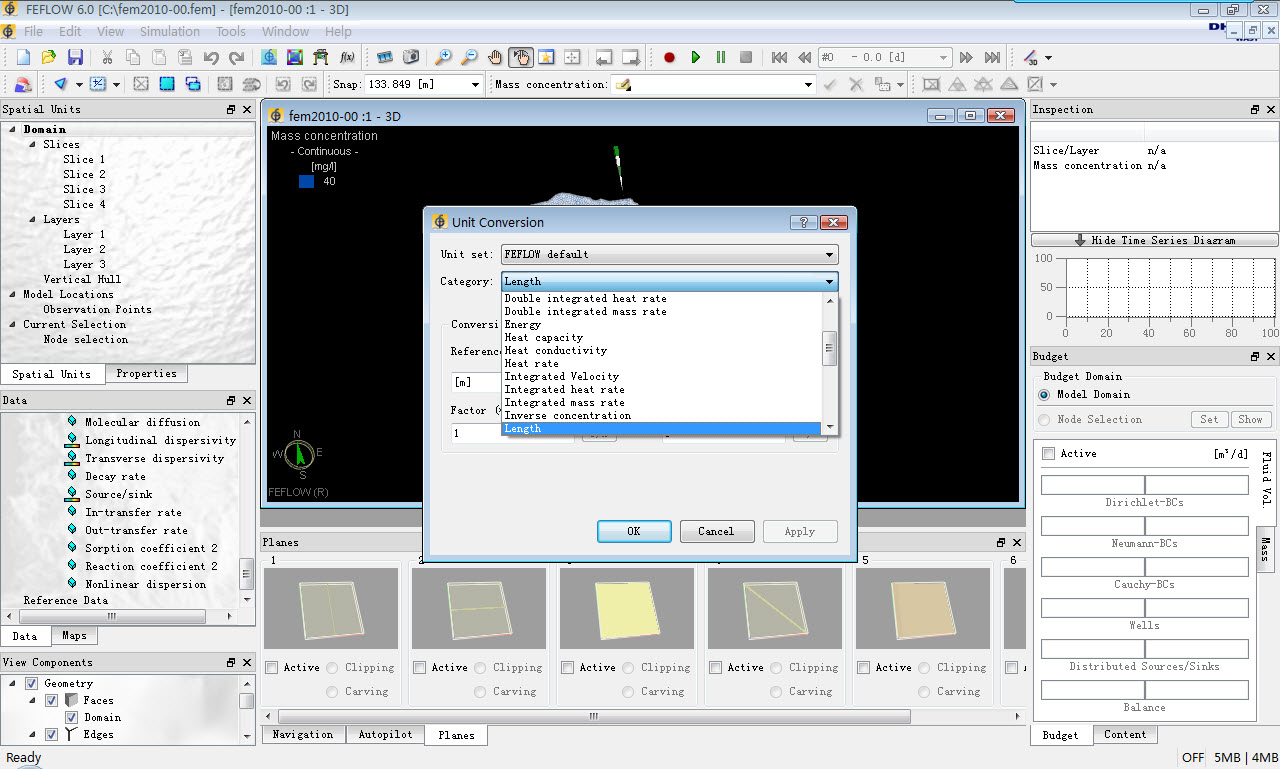Click the 3D view toolbar icon
This screenshot has height=769, width=1280.
pyautogui.click(x=1032, y=58)
